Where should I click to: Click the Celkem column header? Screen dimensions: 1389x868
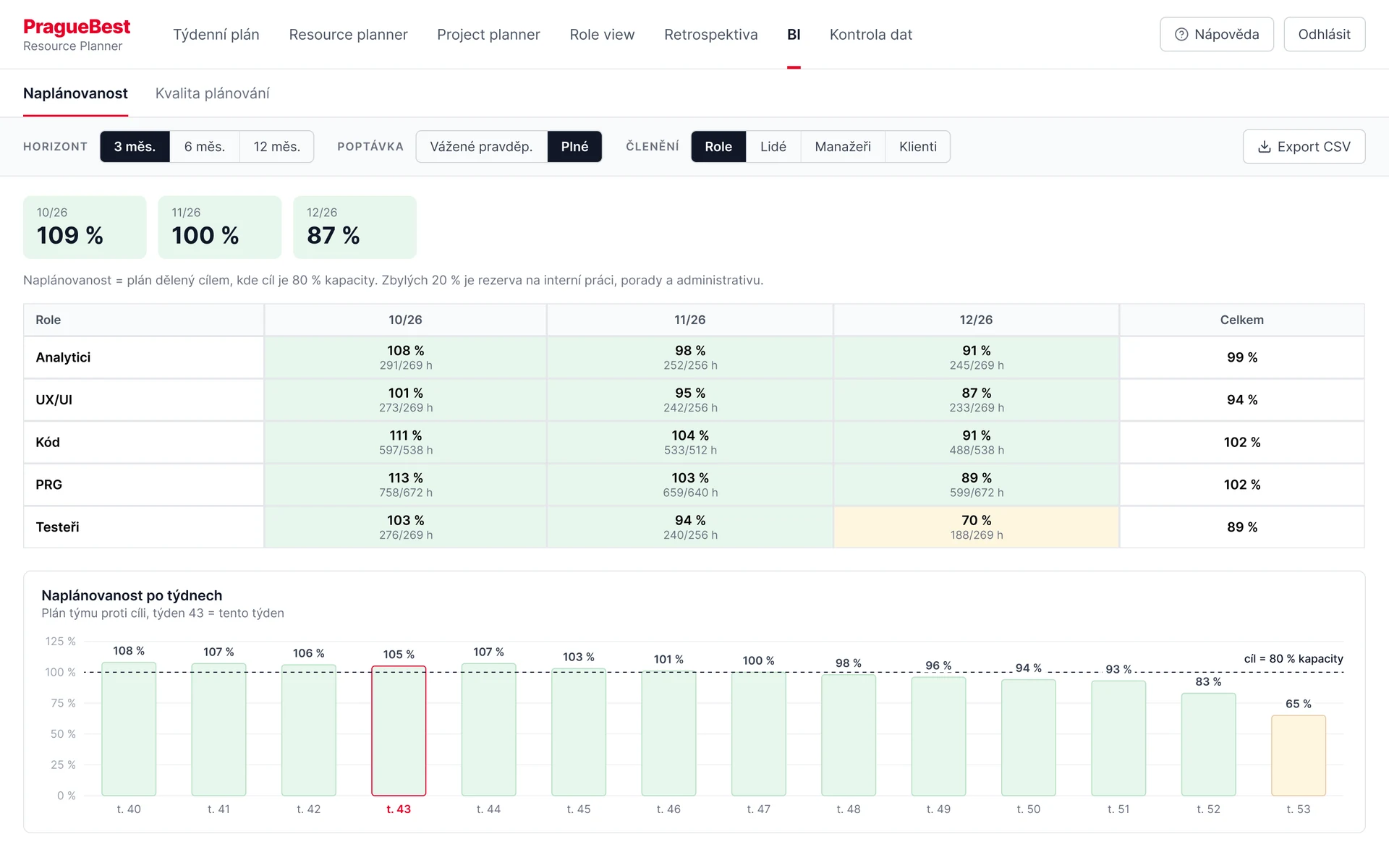pos(1241,320)
